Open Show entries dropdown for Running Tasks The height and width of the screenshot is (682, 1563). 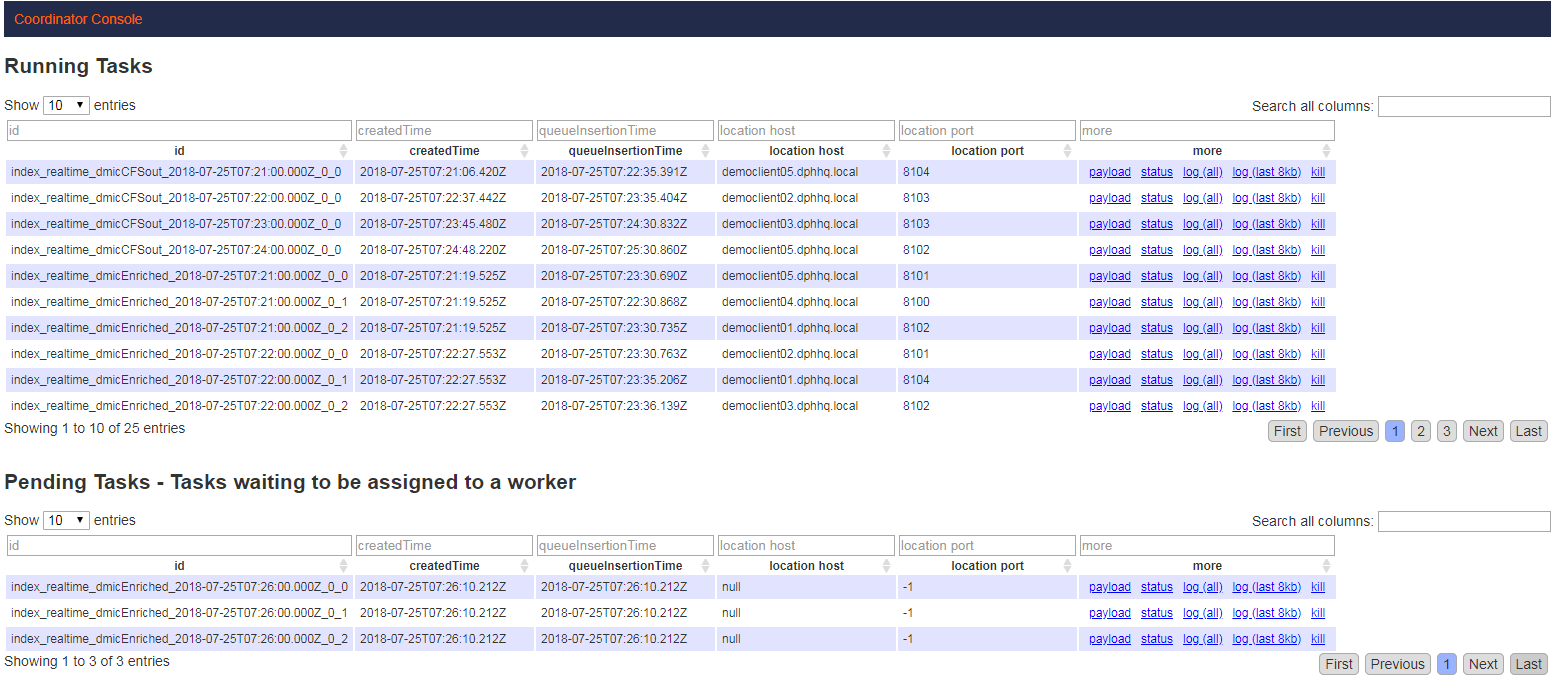tap(66, 105)
